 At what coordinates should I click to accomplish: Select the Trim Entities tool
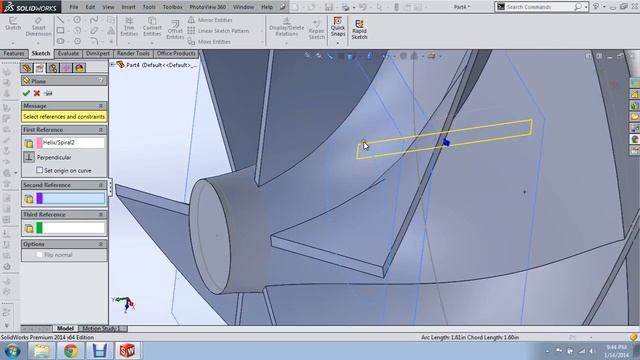tap(129, 27)
